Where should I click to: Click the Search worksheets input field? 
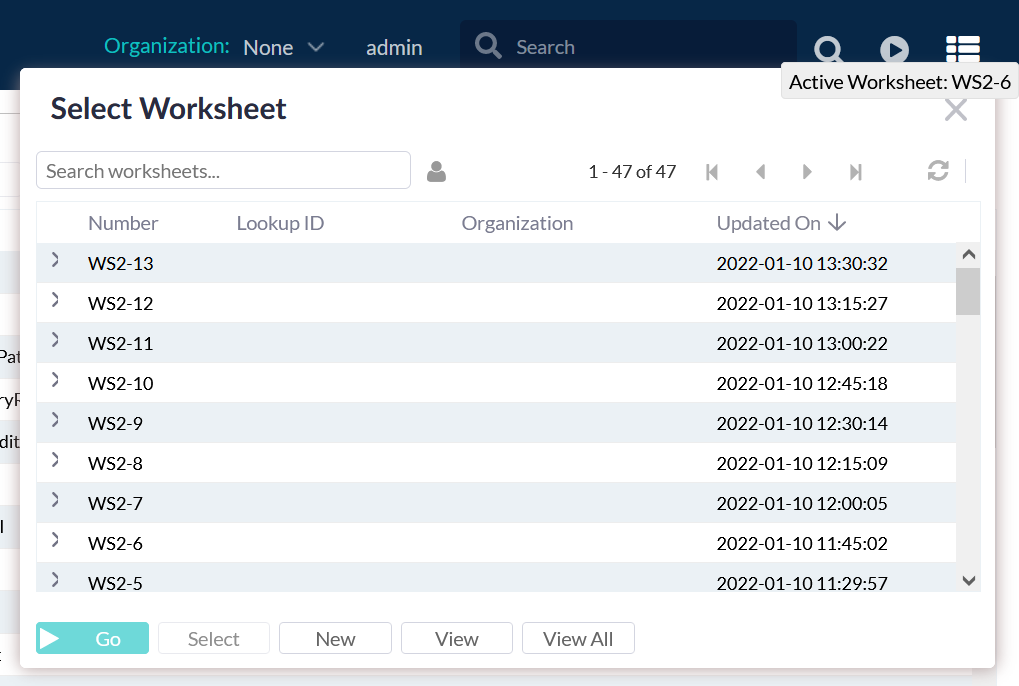click(223, 171)
